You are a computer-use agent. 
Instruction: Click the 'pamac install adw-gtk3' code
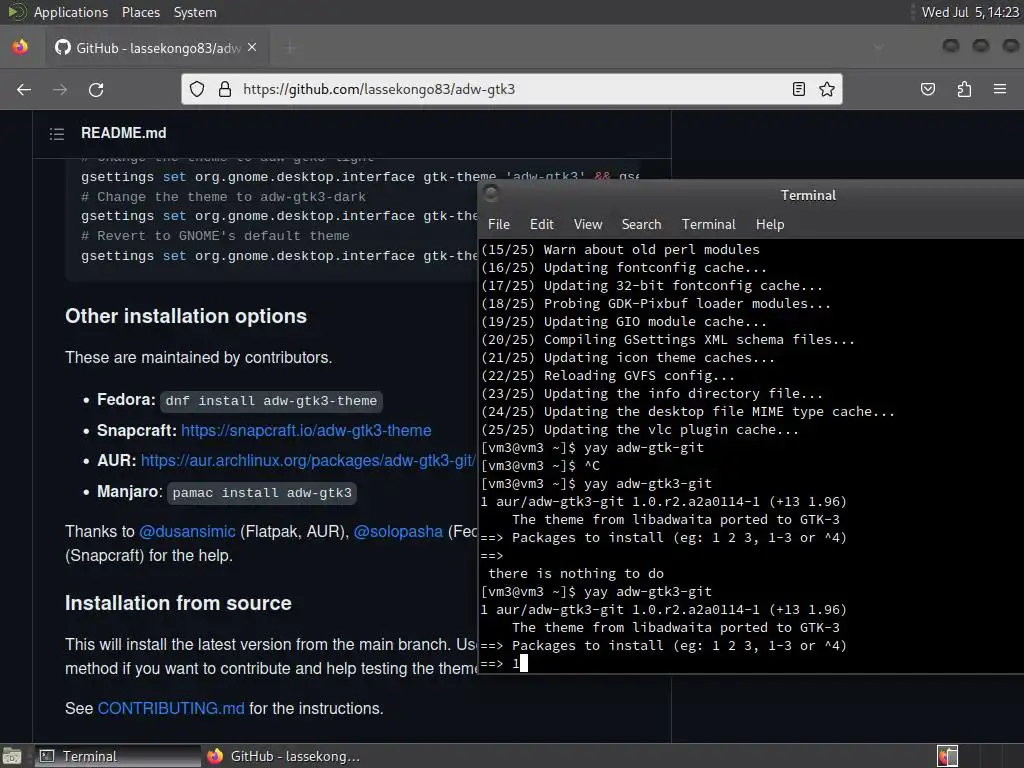[x=262, y=492]
